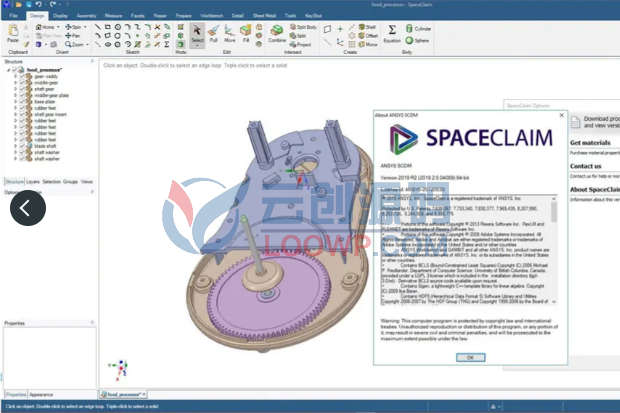The image size is (620, 413).
Task: Switch to the Layers panel tab
Action: (33, 182)
